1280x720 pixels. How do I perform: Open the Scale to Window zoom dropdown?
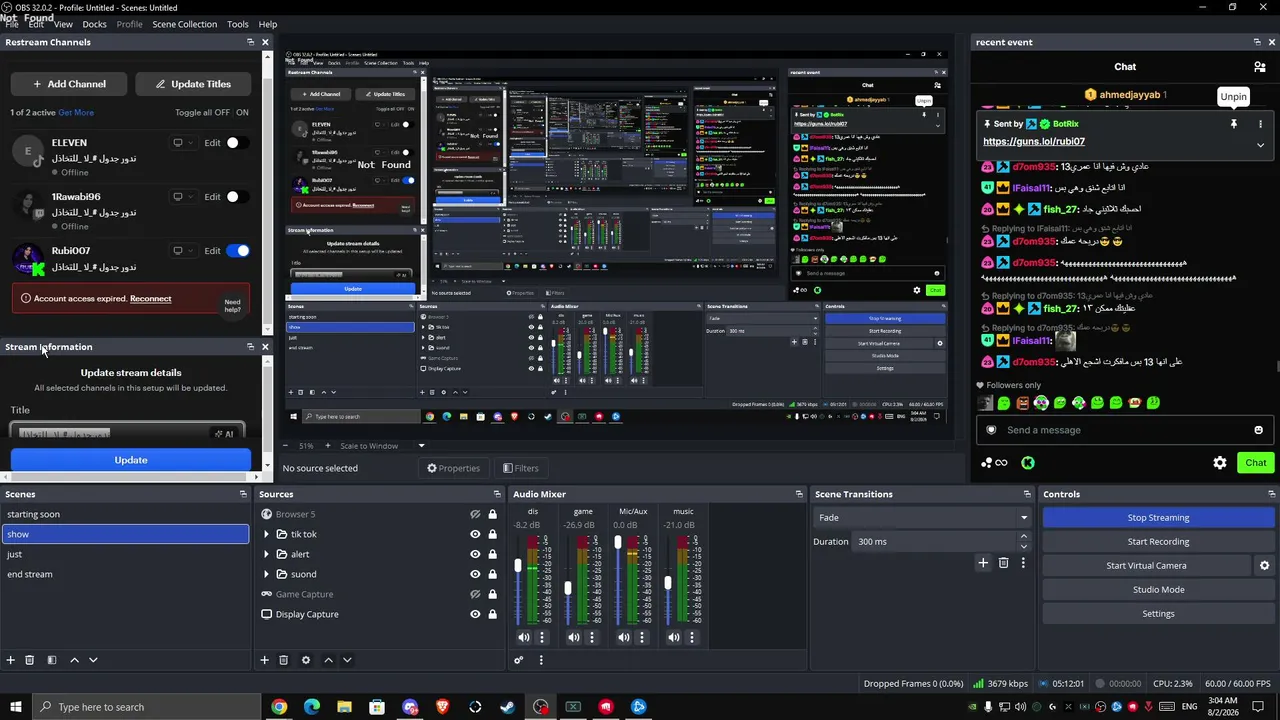382,446
